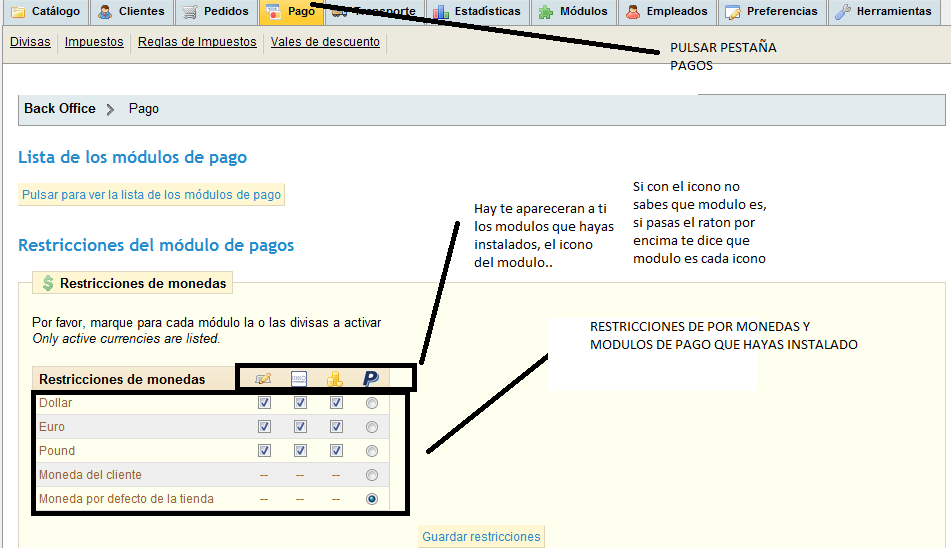This screenshot has width=951, height=548.
Task: Select the Euro radio button for PayPal
Action: coord(372,427)
